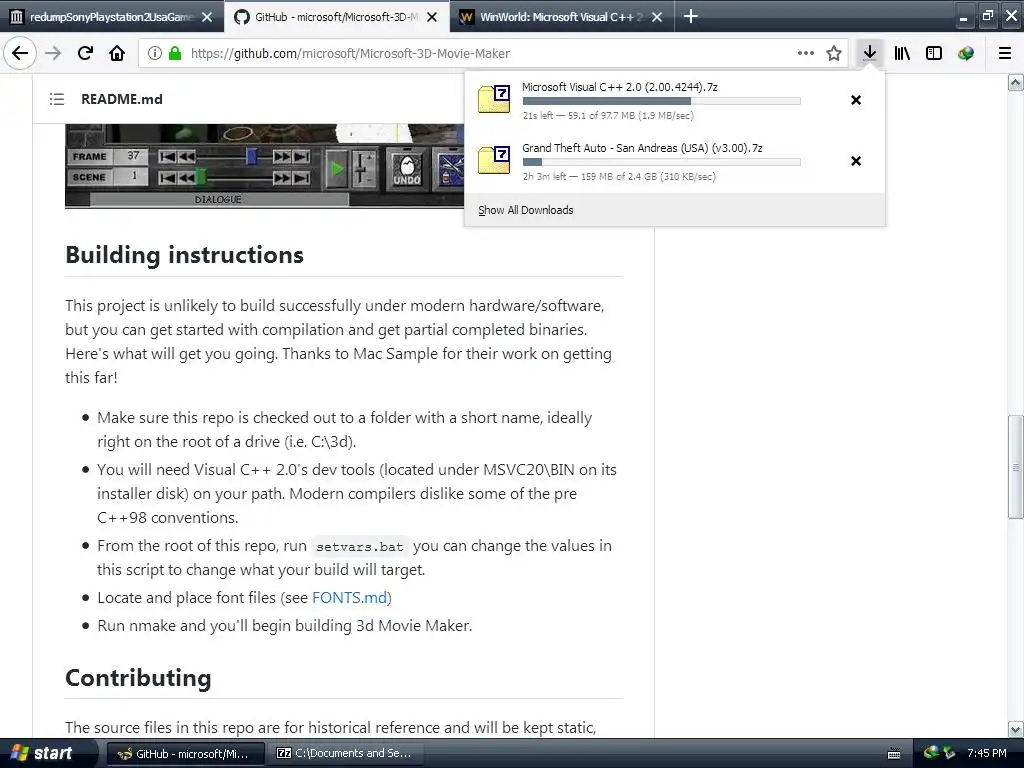
Task: Switch to GitHub taskbar window button
Action: (185, 754)
